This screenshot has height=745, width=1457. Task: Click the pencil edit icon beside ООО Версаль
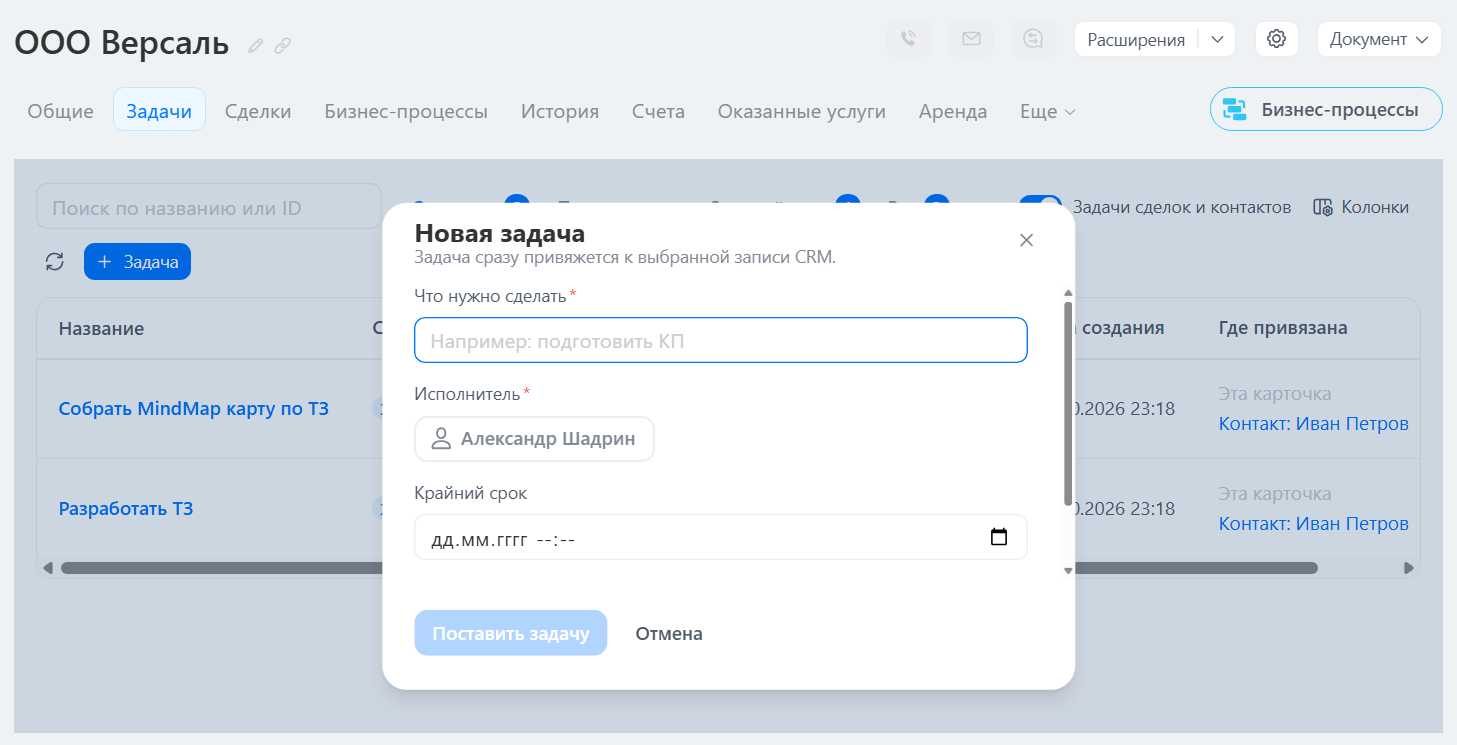click(x=256, y=45)
